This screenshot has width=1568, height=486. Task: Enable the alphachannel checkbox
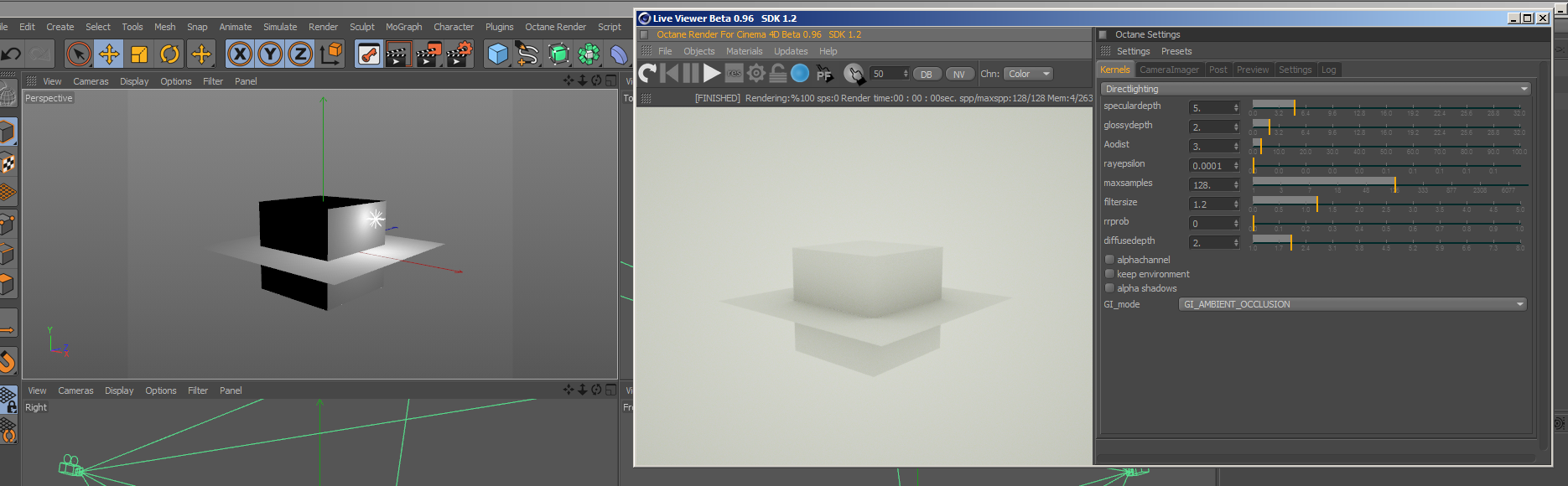coord(1109,260)
